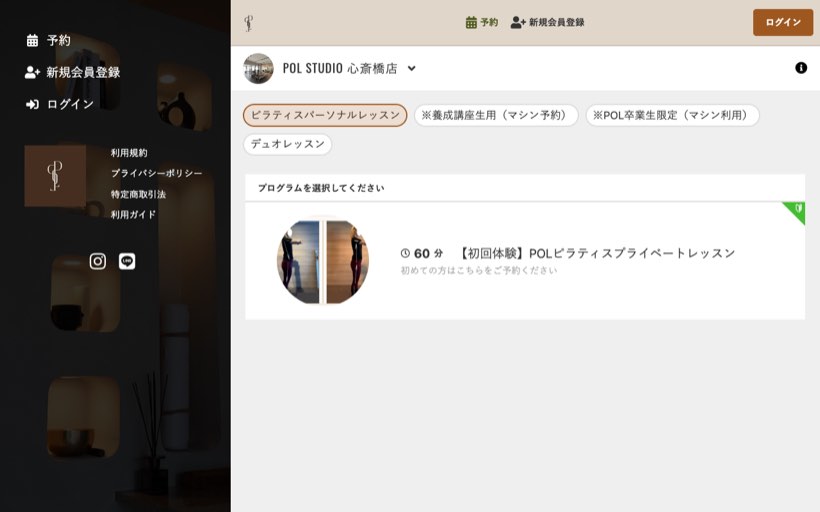Screen dimensions: 820x512
Task: Open 利用規約 link
Action: point(129,153)
